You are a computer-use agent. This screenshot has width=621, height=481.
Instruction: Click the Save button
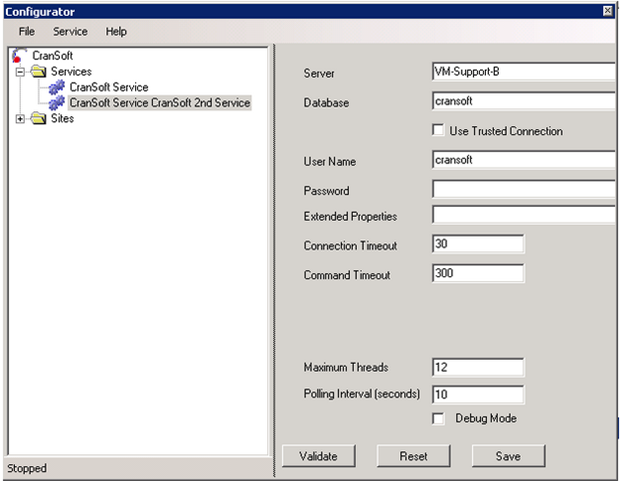pos(508,456)
